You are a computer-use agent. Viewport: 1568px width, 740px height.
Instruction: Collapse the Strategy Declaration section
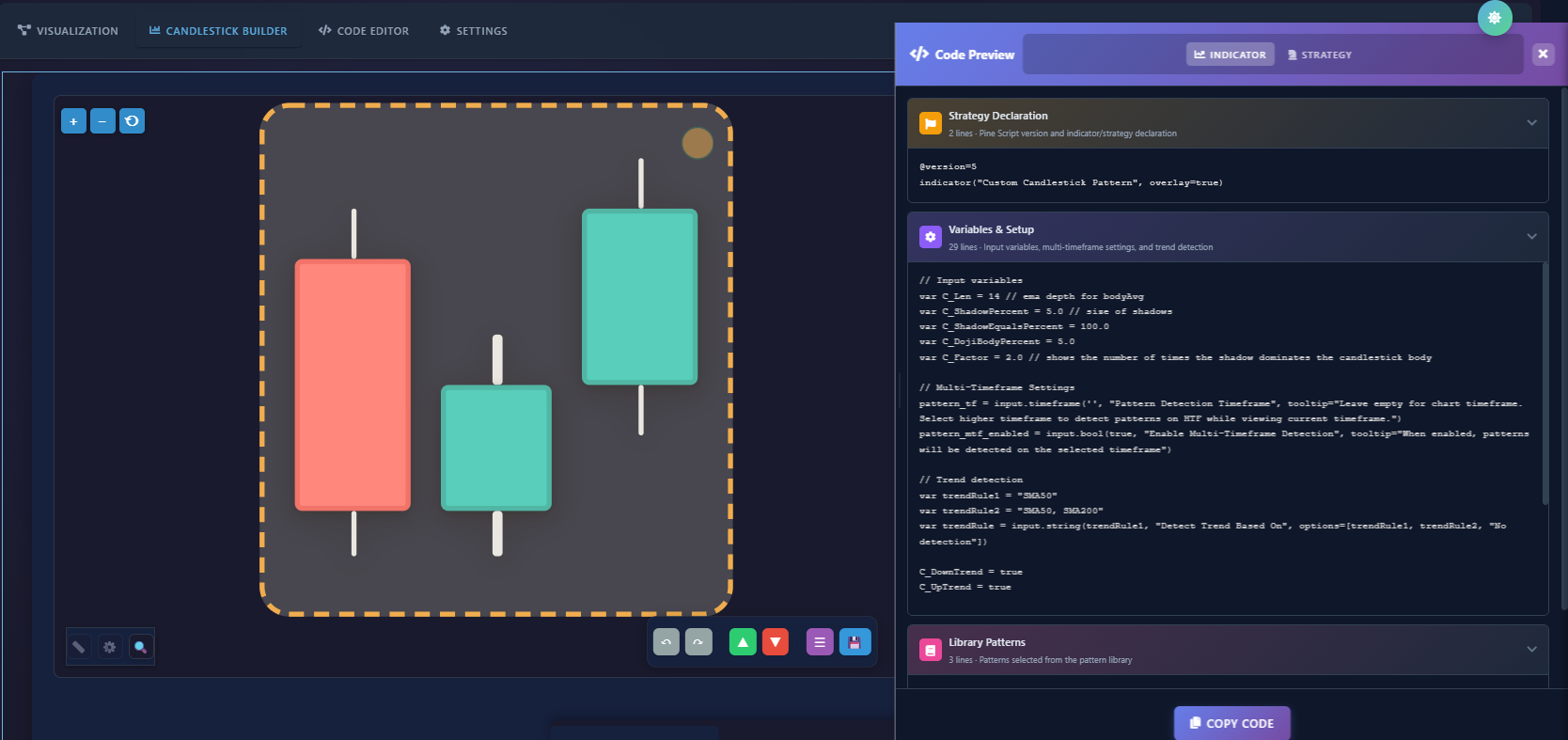click(1531, 123)
